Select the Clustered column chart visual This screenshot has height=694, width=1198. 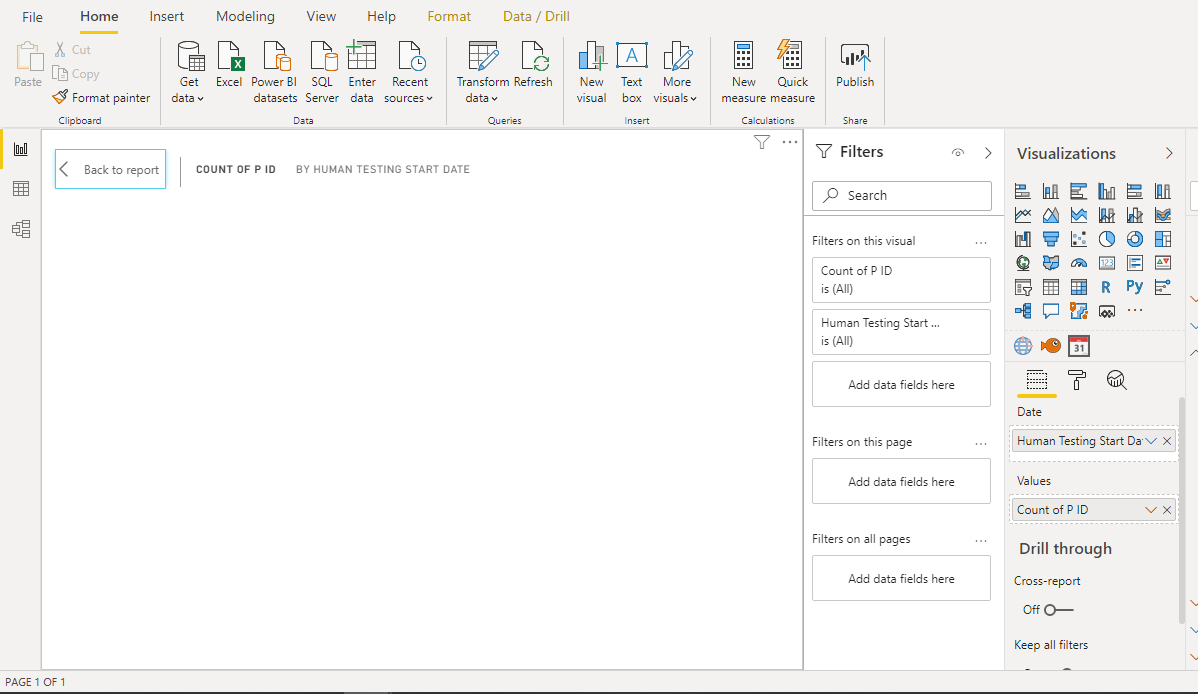[1106, 191]
